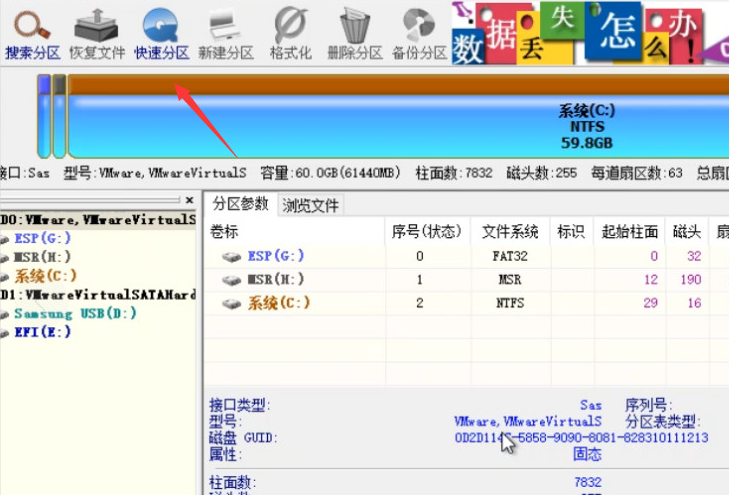Image resolution: width=729 pixels, height=496 pixels.
Task: Close the left disk tree panel
Action: pos(189,200)
